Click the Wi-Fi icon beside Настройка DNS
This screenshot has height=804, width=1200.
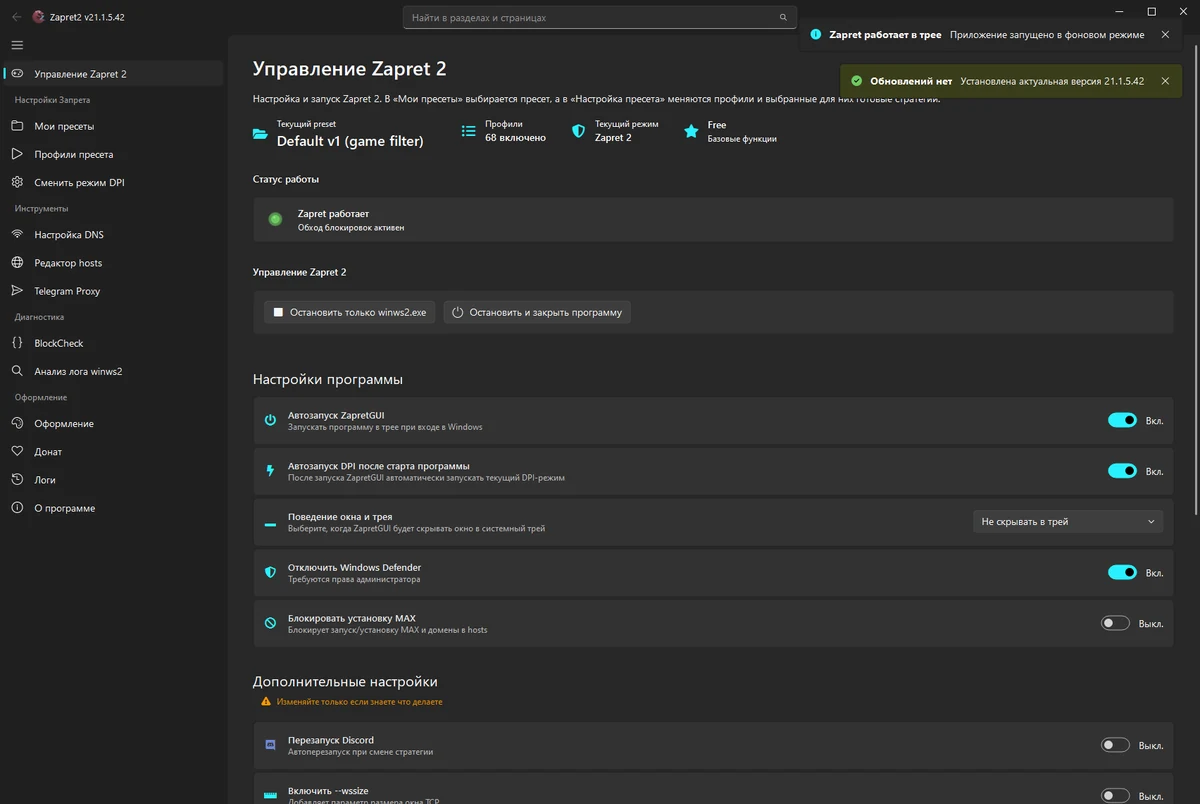17,235
